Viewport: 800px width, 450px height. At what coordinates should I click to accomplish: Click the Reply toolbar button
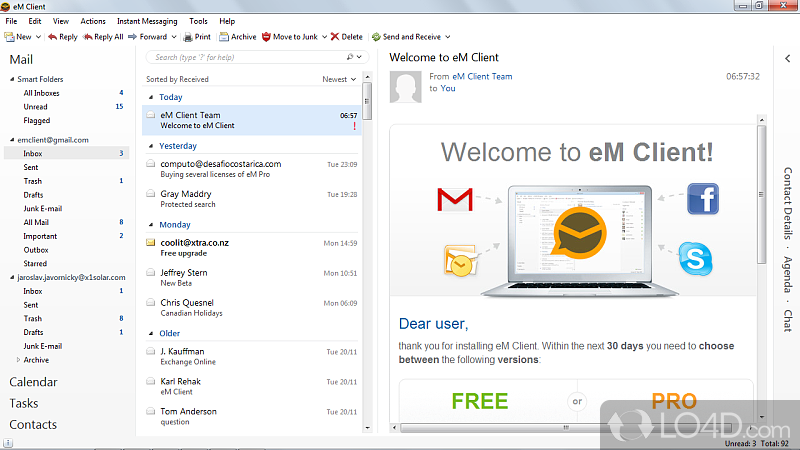coord(62,37)
